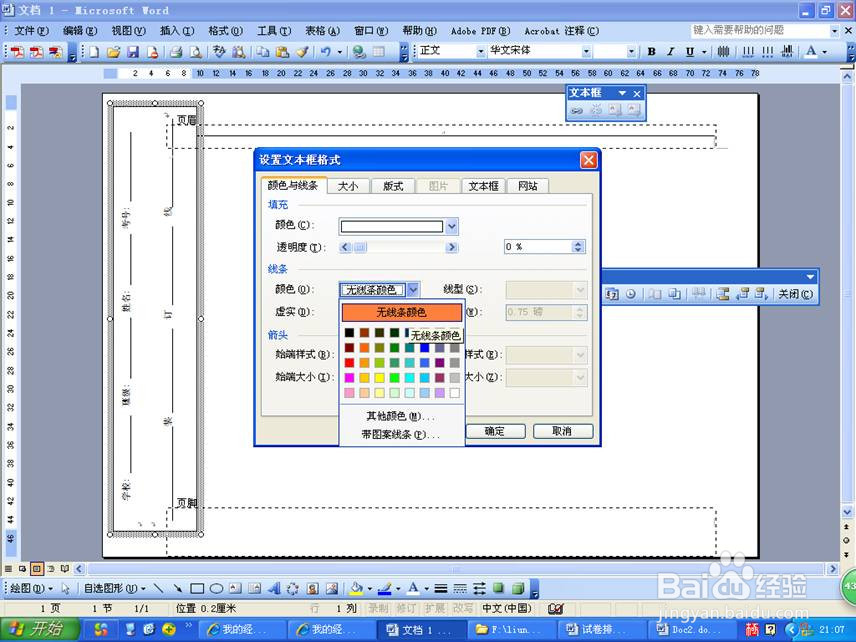Image resolution: width=856 pixels, height=642 pixels.
Task: Create a new blank document
Action: pyautogui.click(x=94, y=52)
